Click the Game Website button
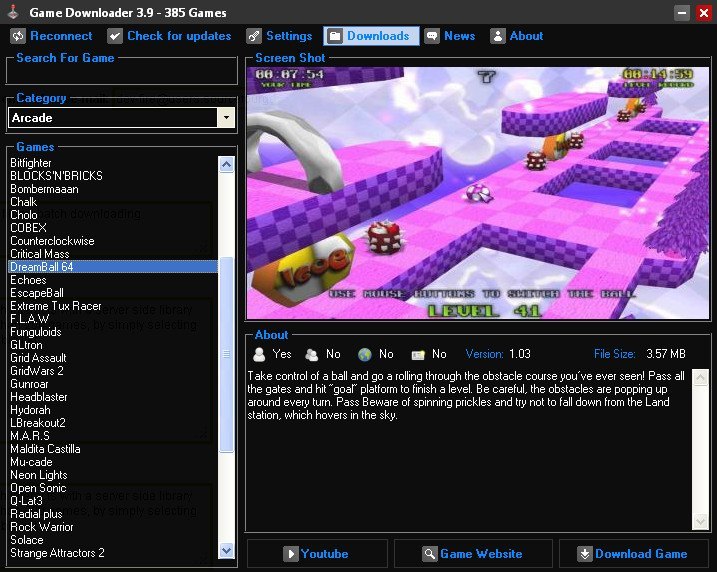 pos(473,554)
